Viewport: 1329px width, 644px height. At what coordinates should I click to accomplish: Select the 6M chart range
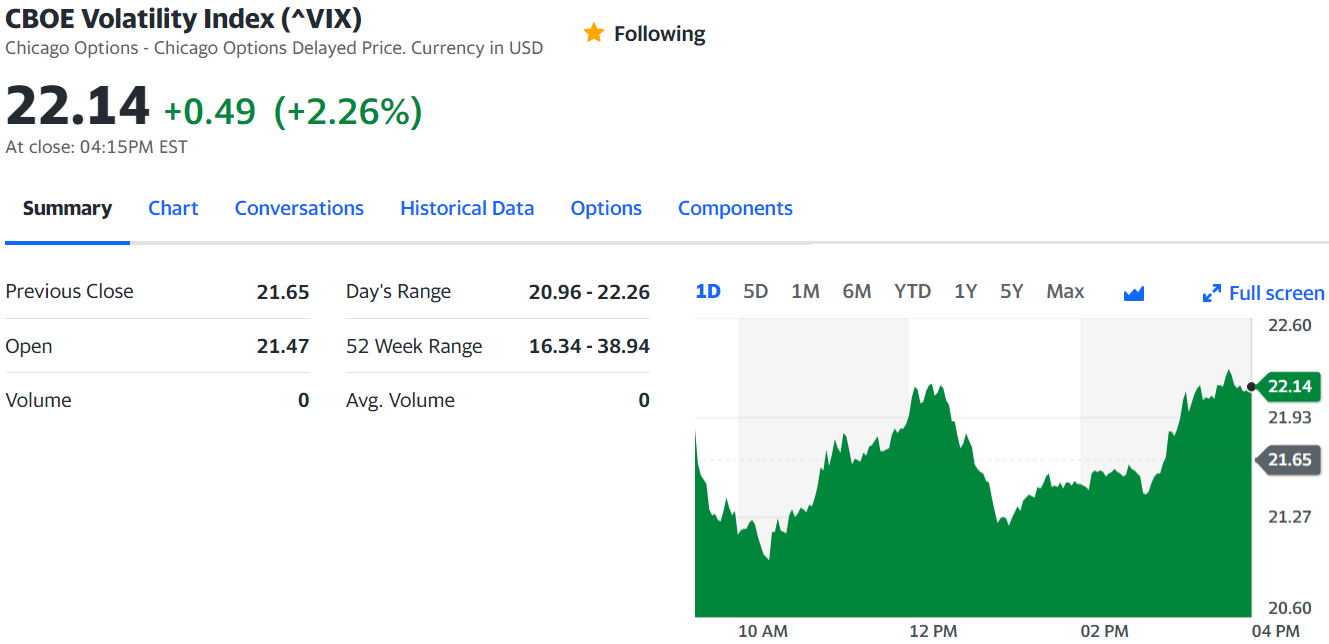pyautogui.click(x=857, y=291)
